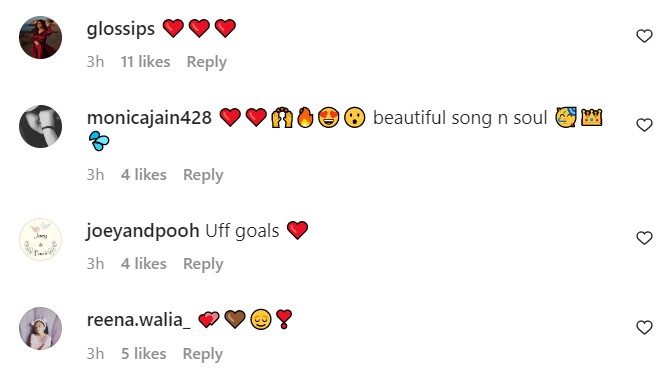This screenshot has width=664, height=382.
Task: Open reena.walia_ username link
Action: click(x=138, y=320)
